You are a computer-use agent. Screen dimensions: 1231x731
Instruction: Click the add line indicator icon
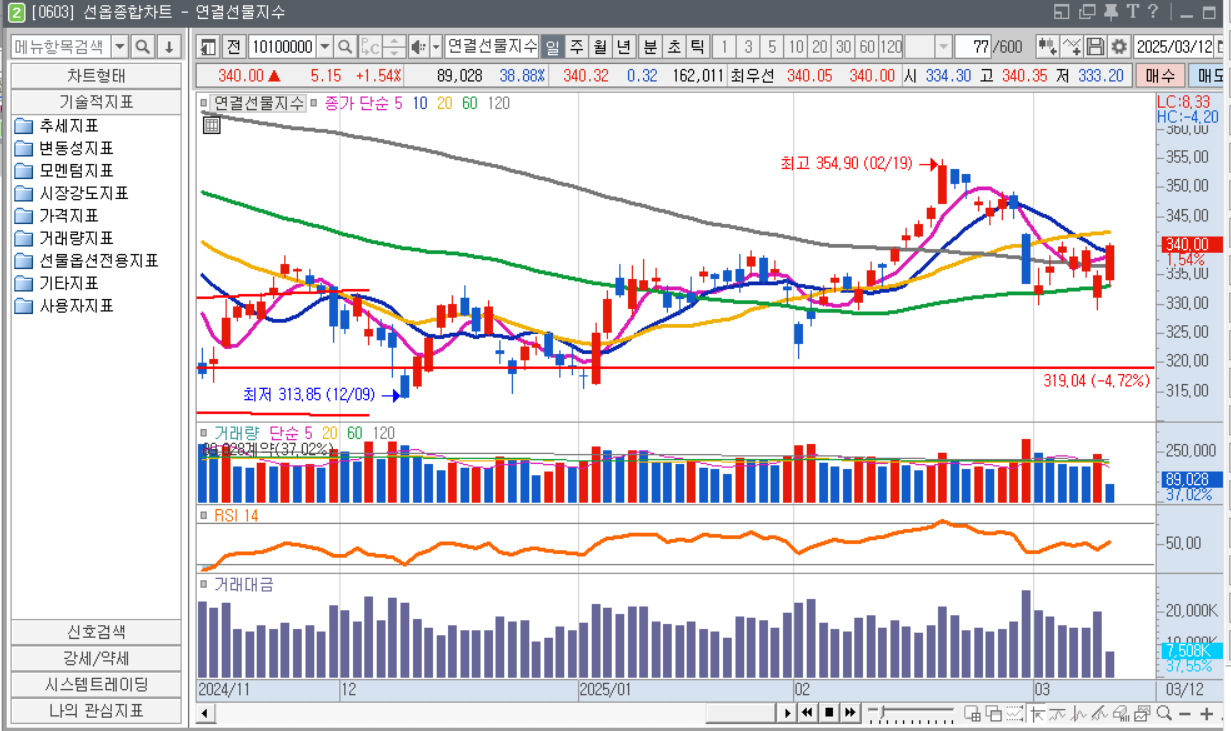point(1072,47)
